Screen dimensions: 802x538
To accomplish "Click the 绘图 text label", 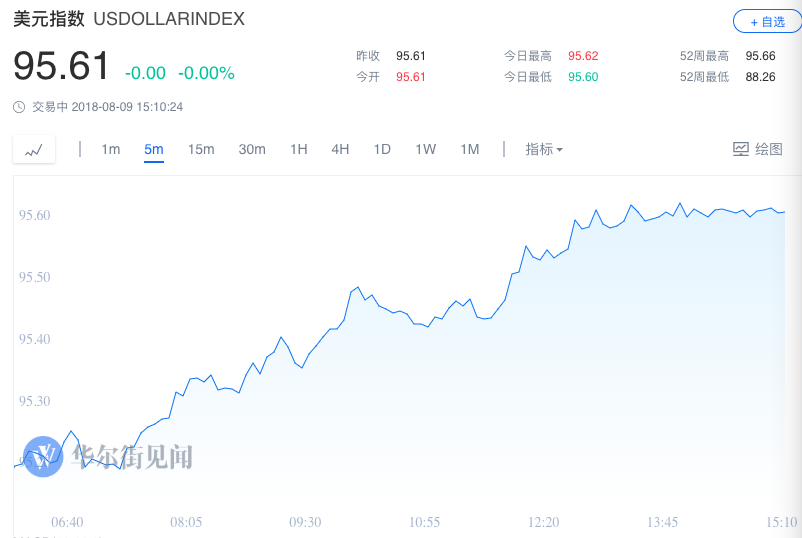I will (769, 149).
